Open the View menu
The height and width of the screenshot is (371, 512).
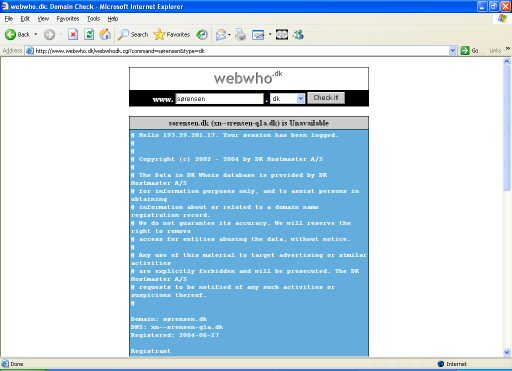[43, 19]
